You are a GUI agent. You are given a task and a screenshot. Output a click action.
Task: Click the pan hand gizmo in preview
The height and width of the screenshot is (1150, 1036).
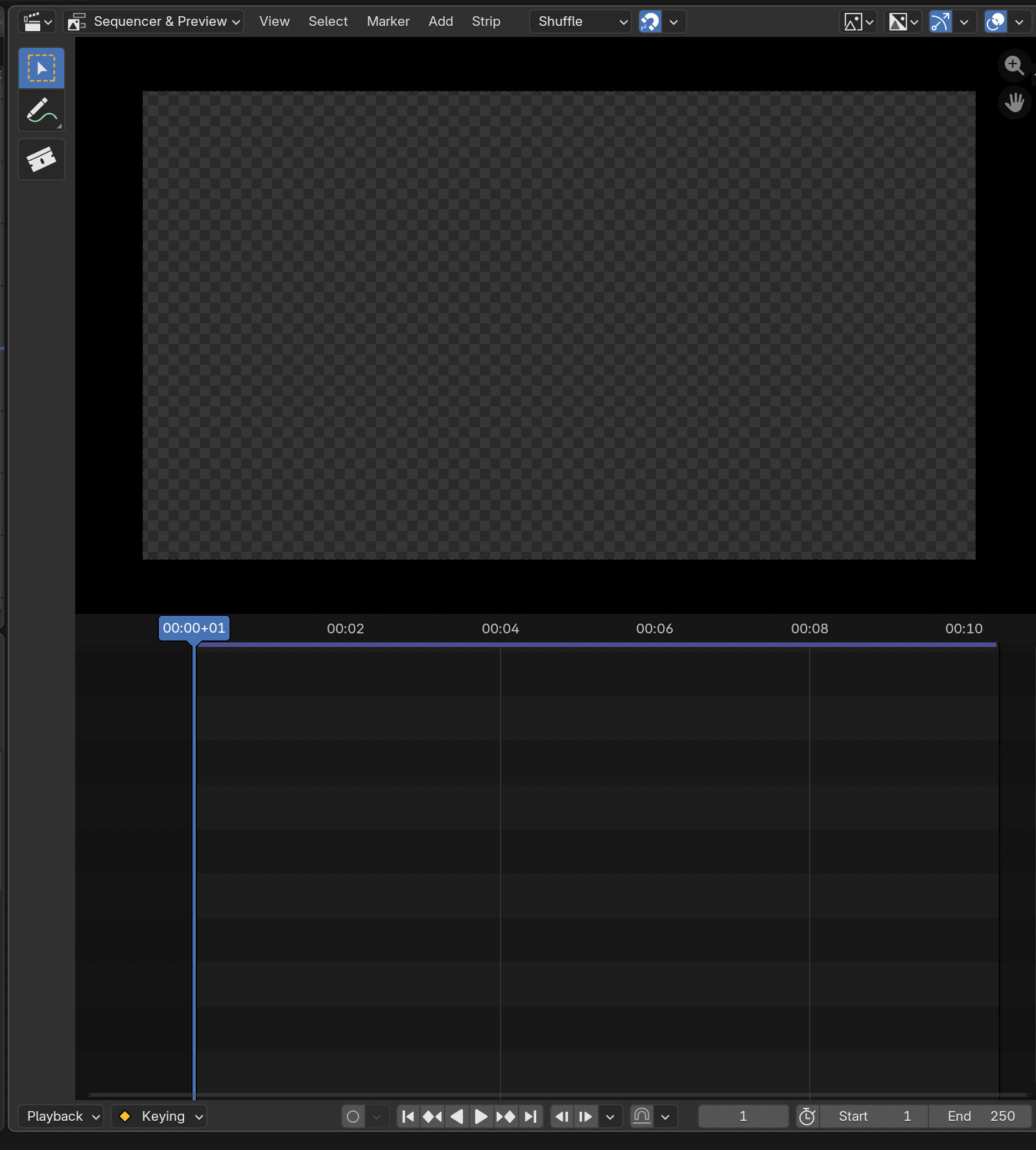(1014, 102)
